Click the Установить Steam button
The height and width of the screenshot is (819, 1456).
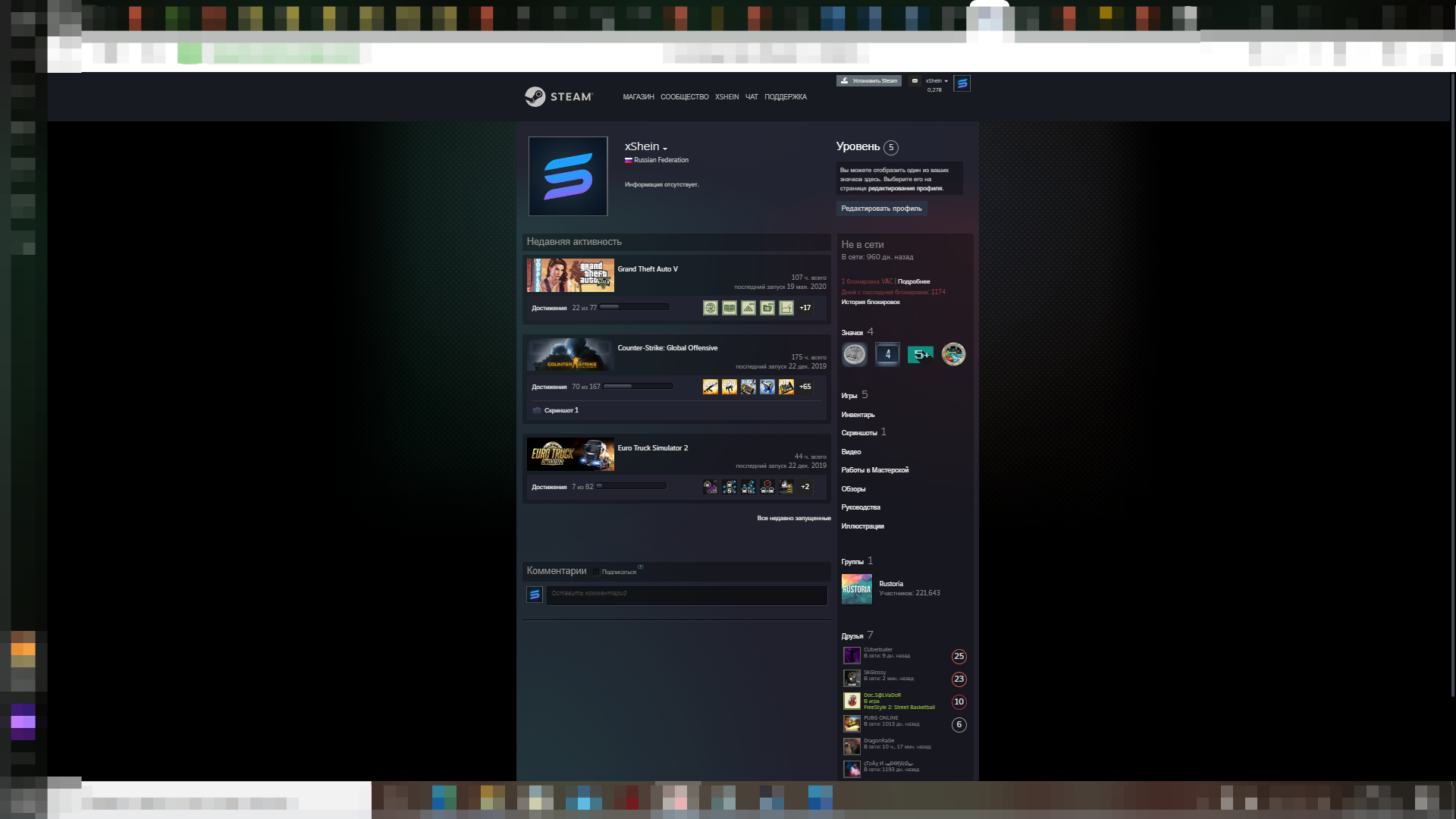(x=869, y=80)
